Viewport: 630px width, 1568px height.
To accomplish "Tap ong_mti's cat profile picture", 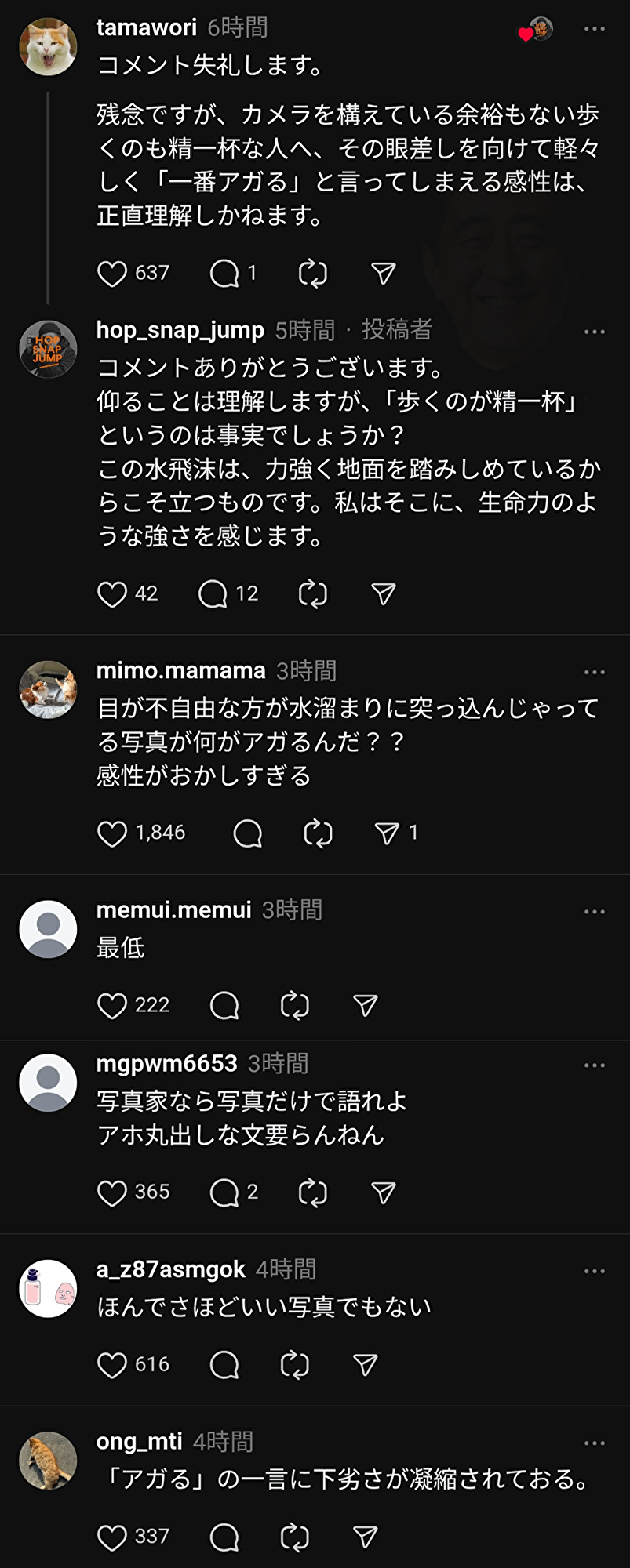I will pyautogui.click(x=48, y=1461).
